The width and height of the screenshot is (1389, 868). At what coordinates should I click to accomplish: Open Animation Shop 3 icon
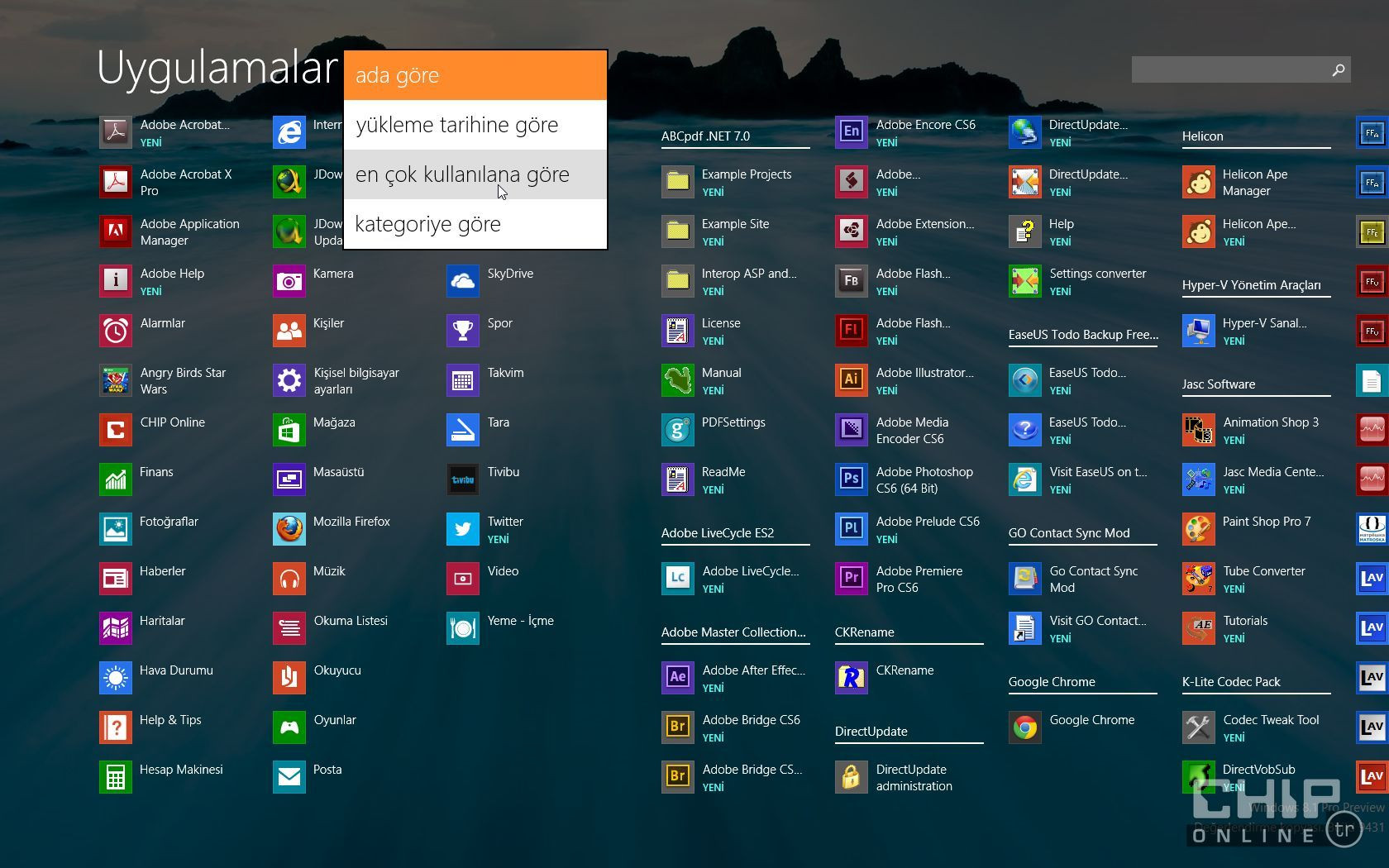1199,430
